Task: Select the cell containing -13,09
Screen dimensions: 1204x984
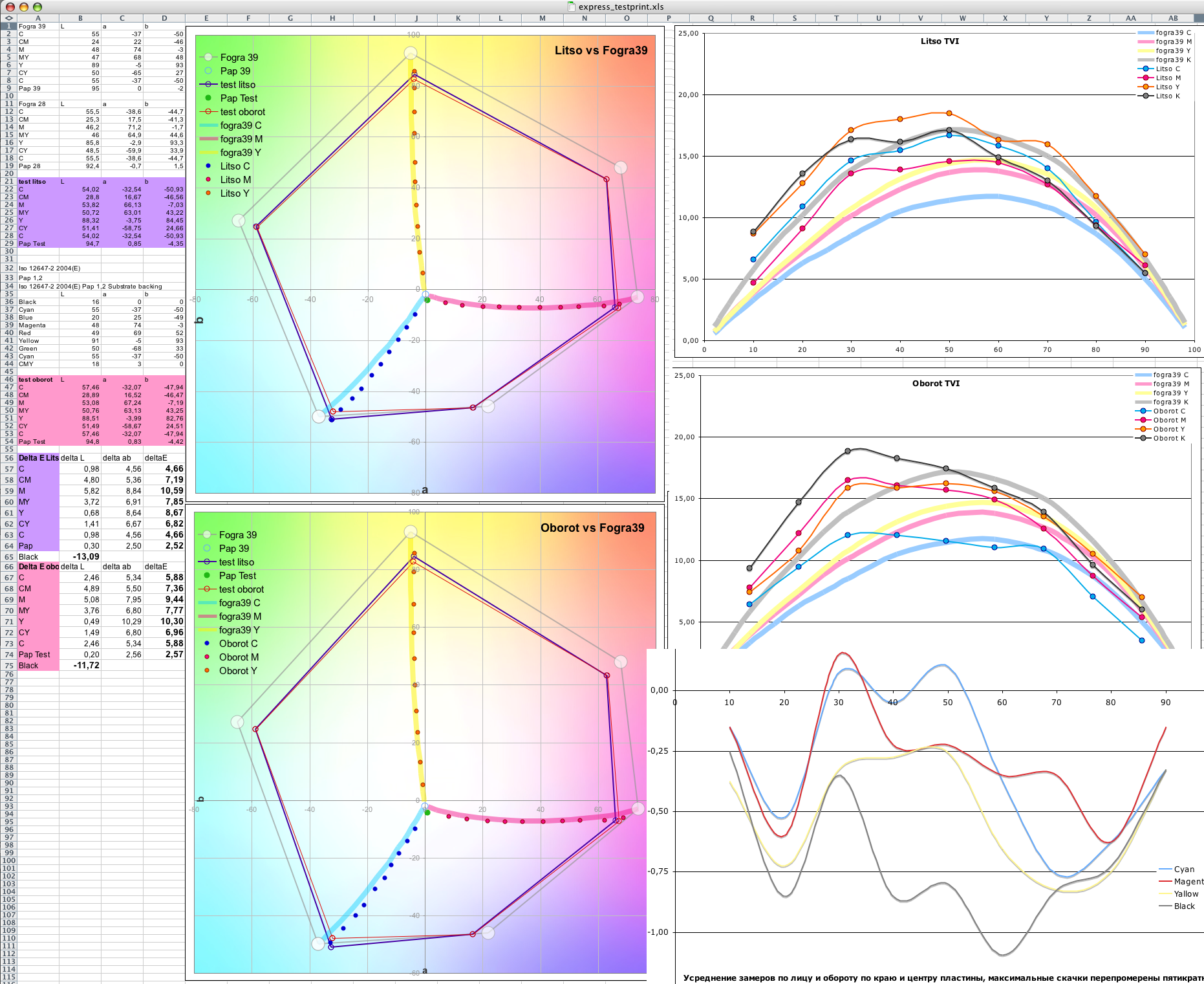Action: pyautogui.click(x=80, y=556)
